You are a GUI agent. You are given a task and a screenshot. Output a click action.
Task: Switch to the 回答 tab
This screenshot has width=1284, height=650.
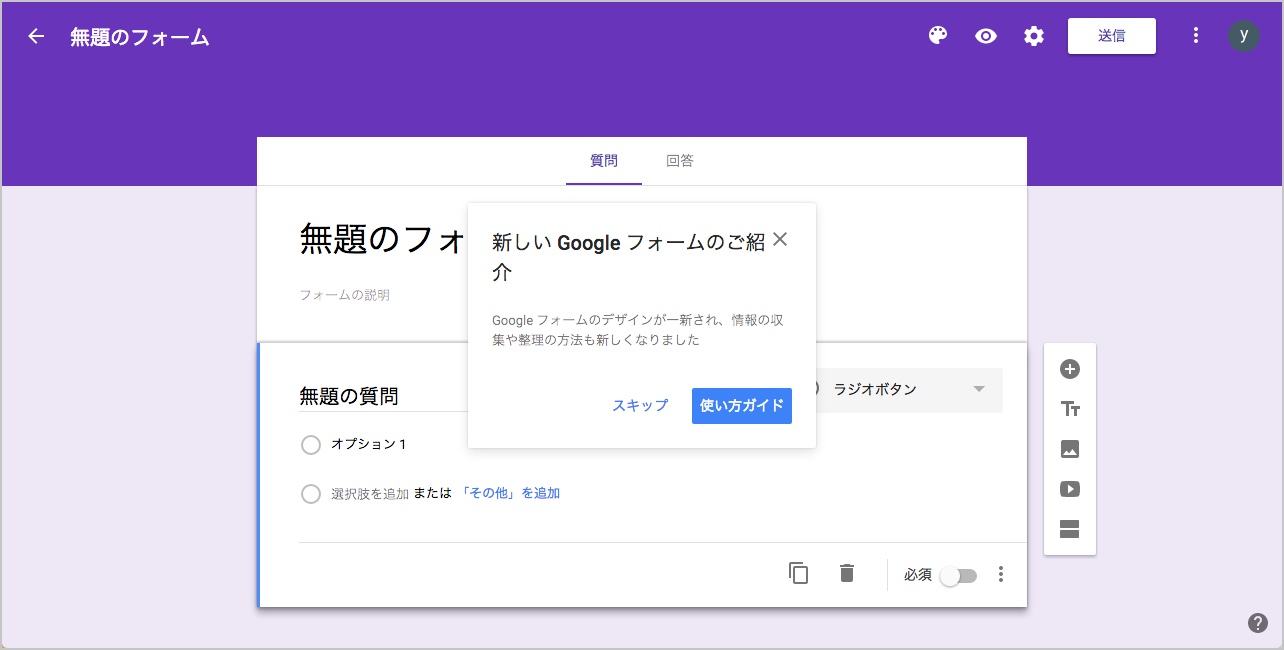[x=680, y=161]
